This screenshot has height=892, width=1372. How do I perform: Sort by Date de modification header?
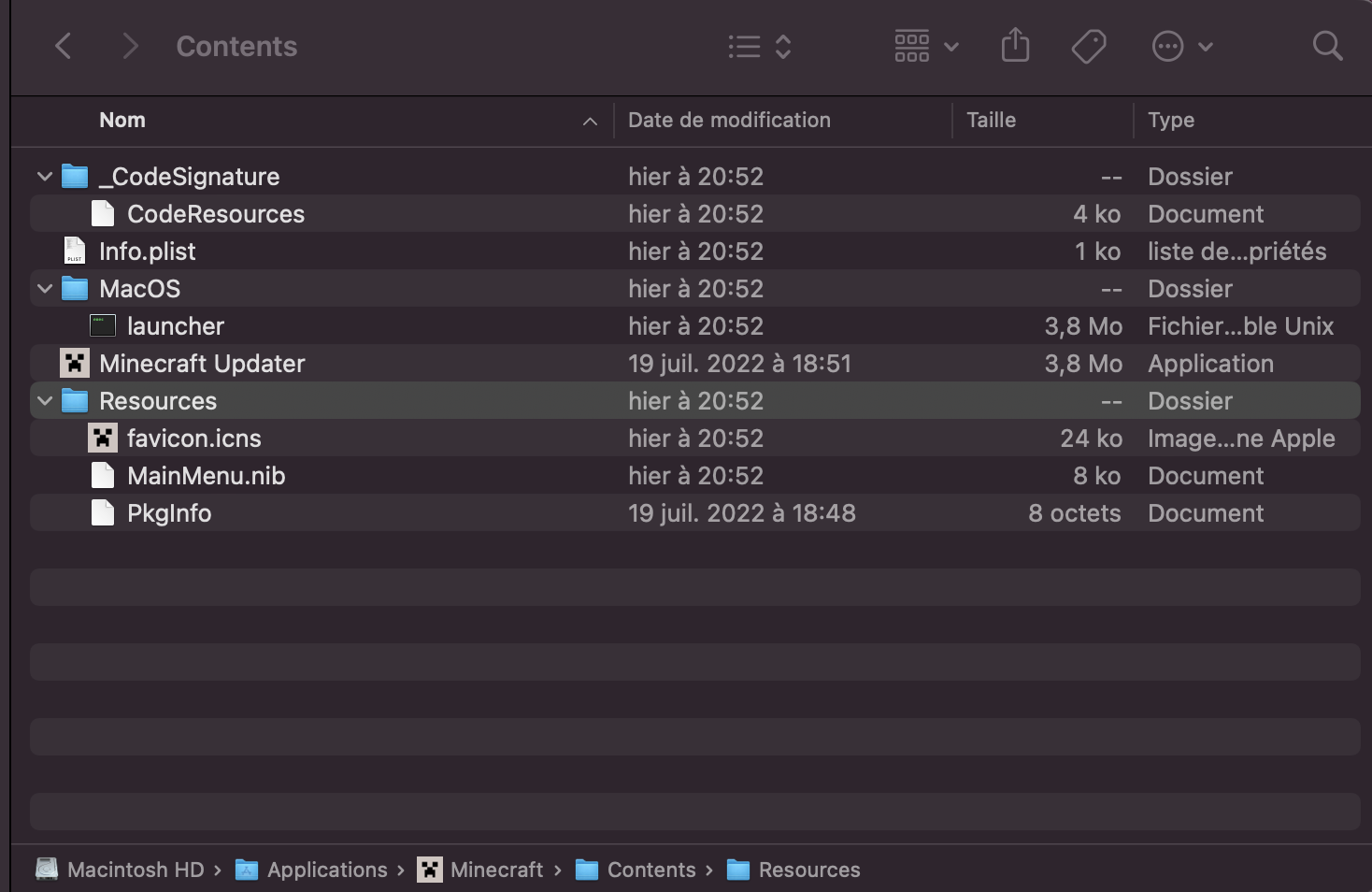click(729, 120)
